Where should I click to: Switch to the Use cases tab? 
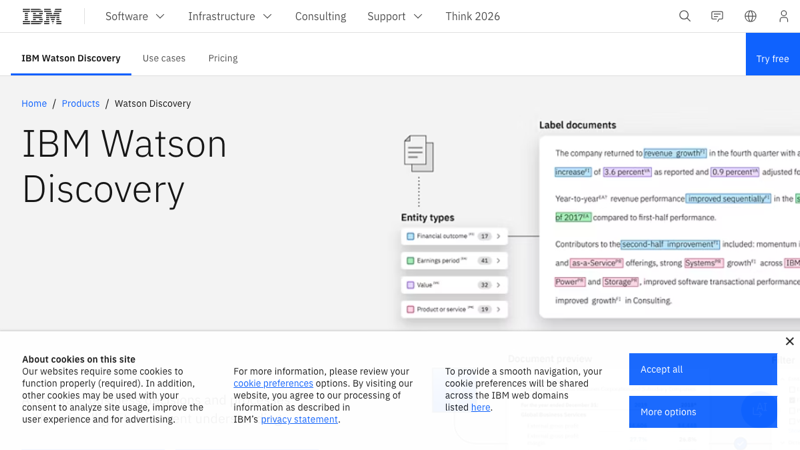(x=164, y=58)
